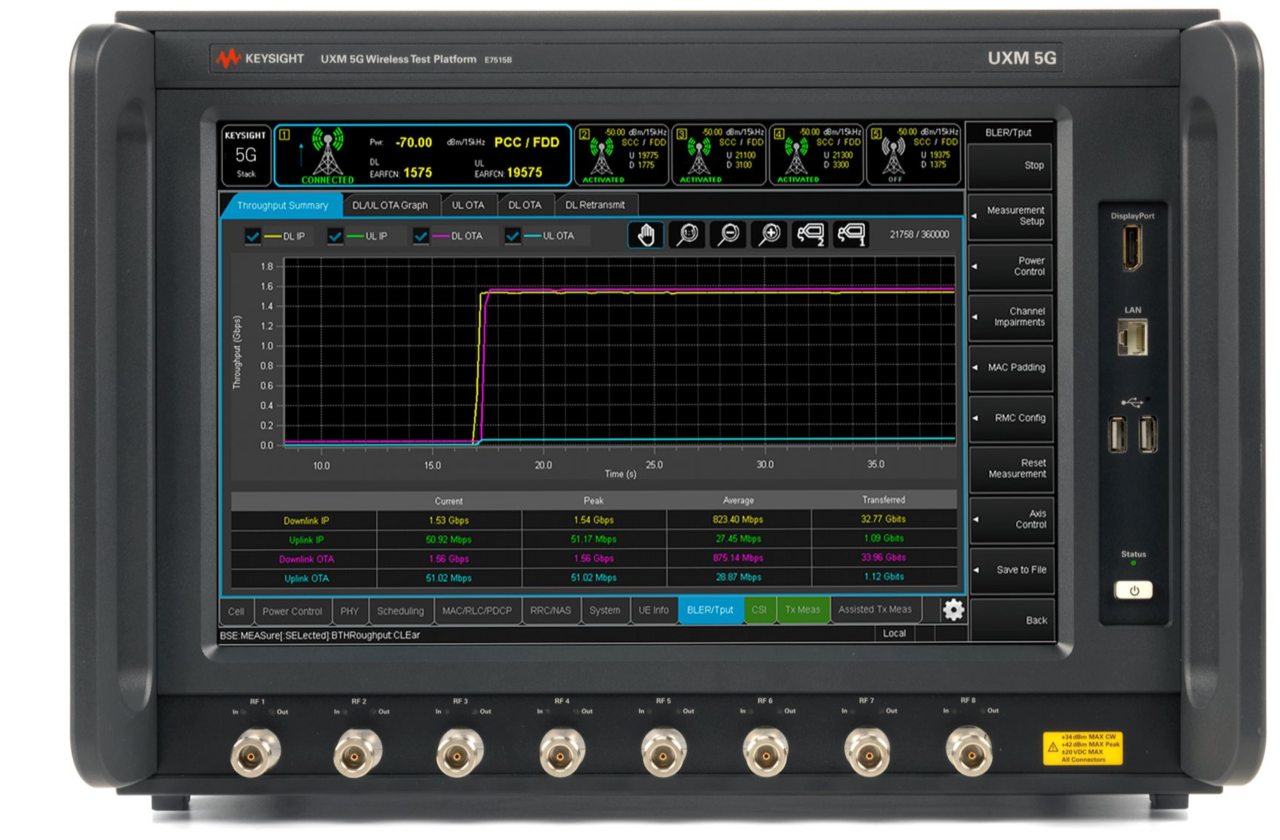The width and height of the screenshot is (1280, 840).
Task: Open the Keysight 5G Stack tile
Action: pyautogui.click(x=246, y=155)
